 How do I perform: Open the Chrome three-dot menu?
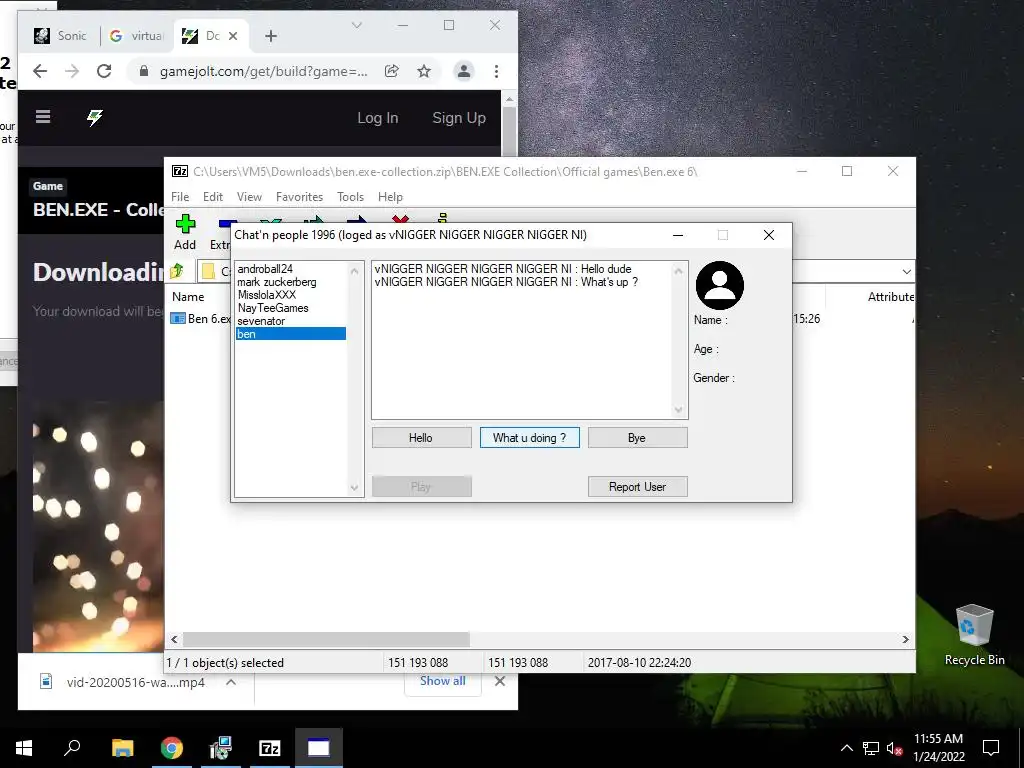tap(496, 71)
